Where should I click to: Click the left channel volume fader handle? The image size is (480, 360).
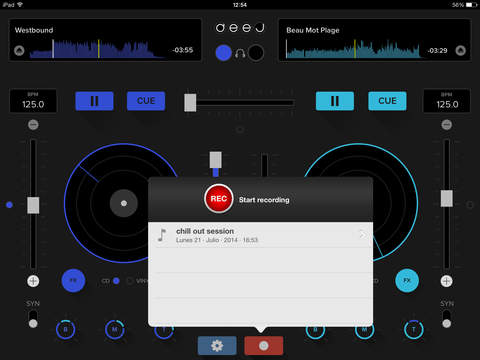(216, 160)
